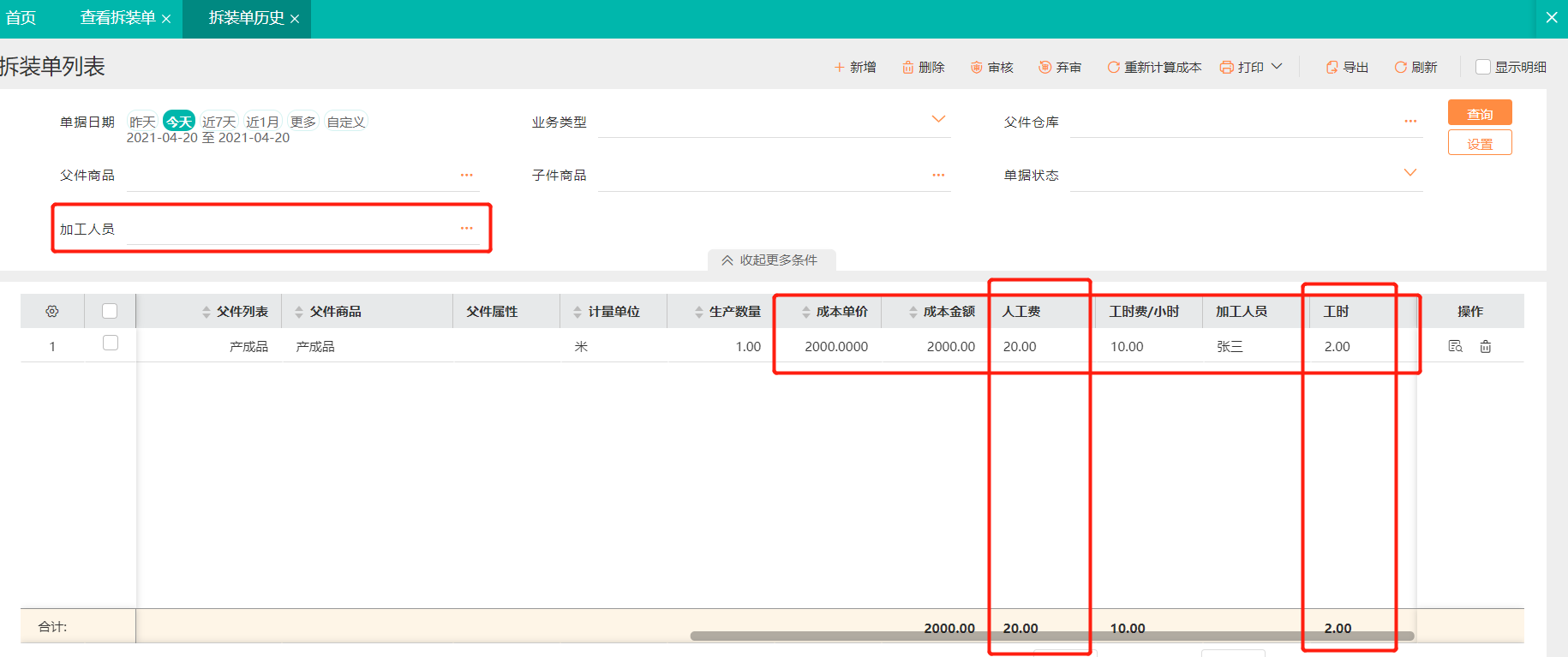Viewport: 1568px width, 657px height.
Task: Click the 弃审 un-audit icon
Action: tap(1044, 67)
